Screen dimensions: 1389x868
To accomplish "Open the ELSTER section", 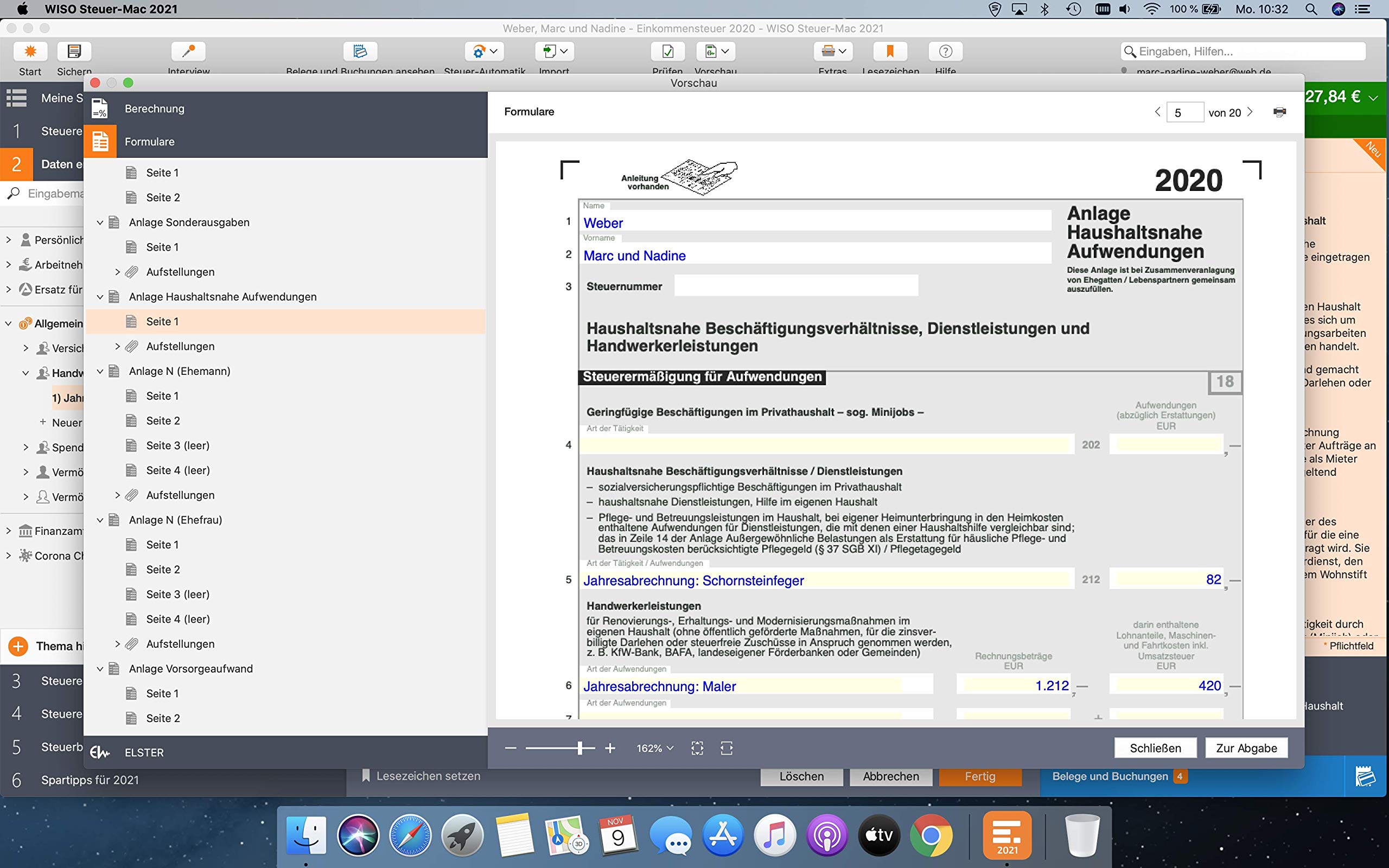I will point(286,752).
